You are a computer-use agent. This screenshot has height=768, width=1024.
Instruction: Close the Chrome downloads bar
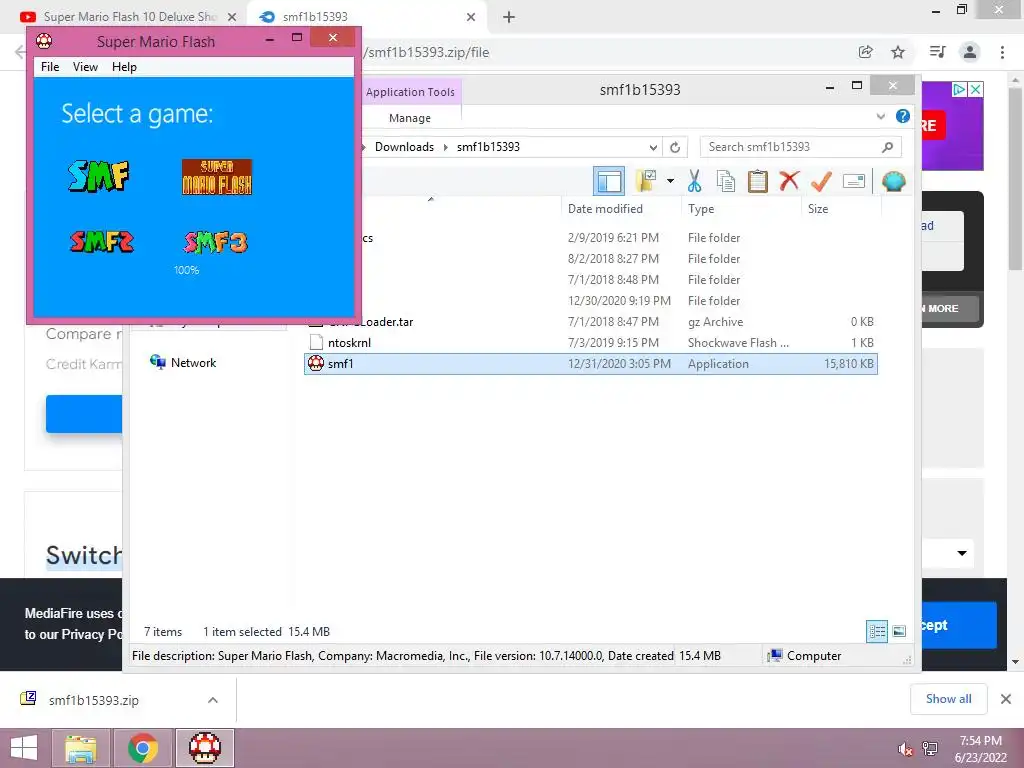point(1006,699)
